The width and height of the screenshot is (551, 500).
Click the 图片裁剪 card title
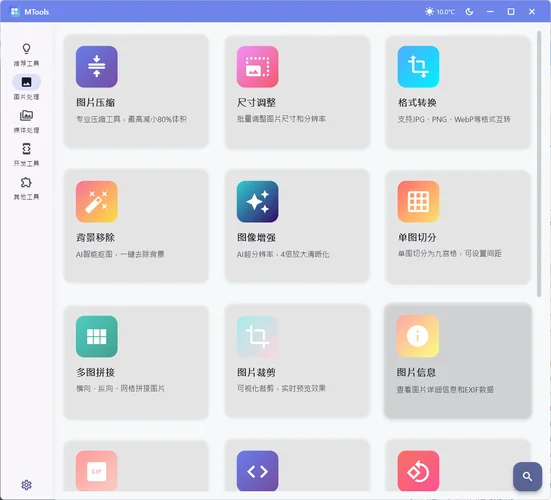tap(257, 372)
